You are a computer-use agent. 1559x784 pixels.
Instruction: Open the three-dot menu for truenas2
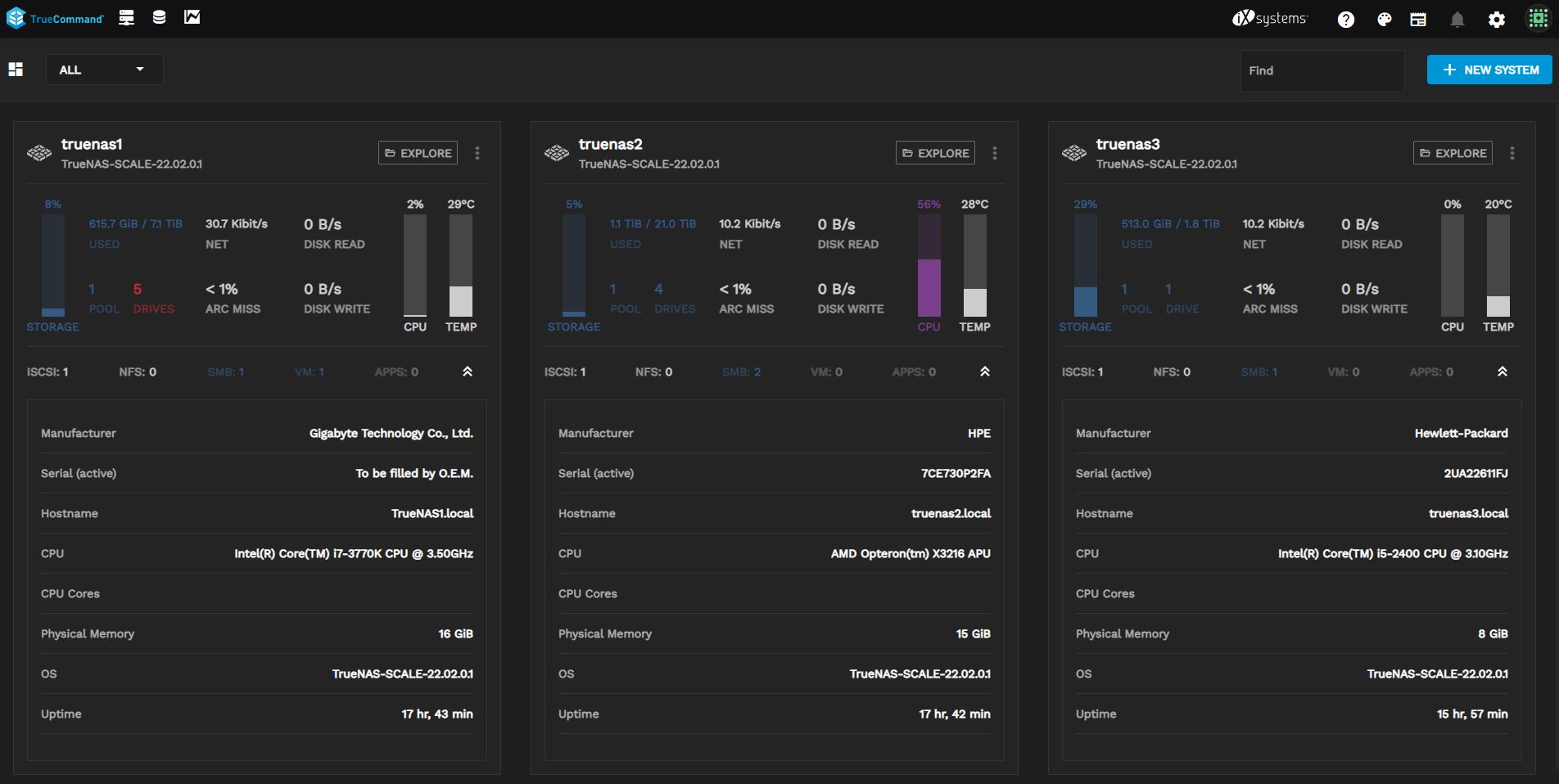(995, 153)
